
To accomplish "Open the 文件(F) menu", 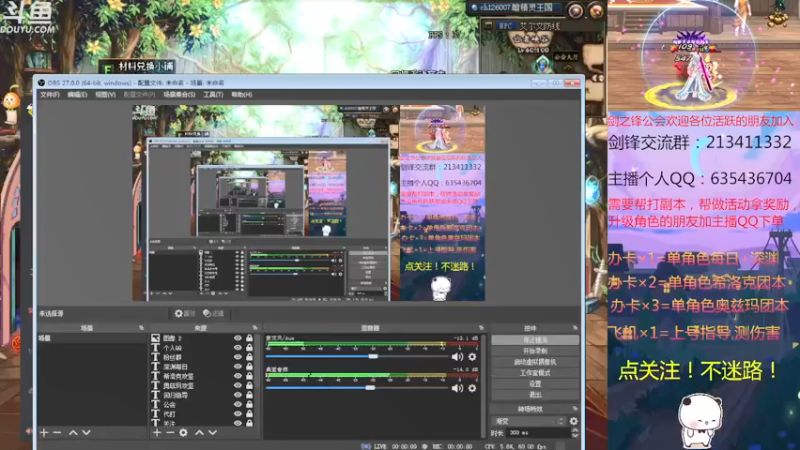I will click(50, 94).
